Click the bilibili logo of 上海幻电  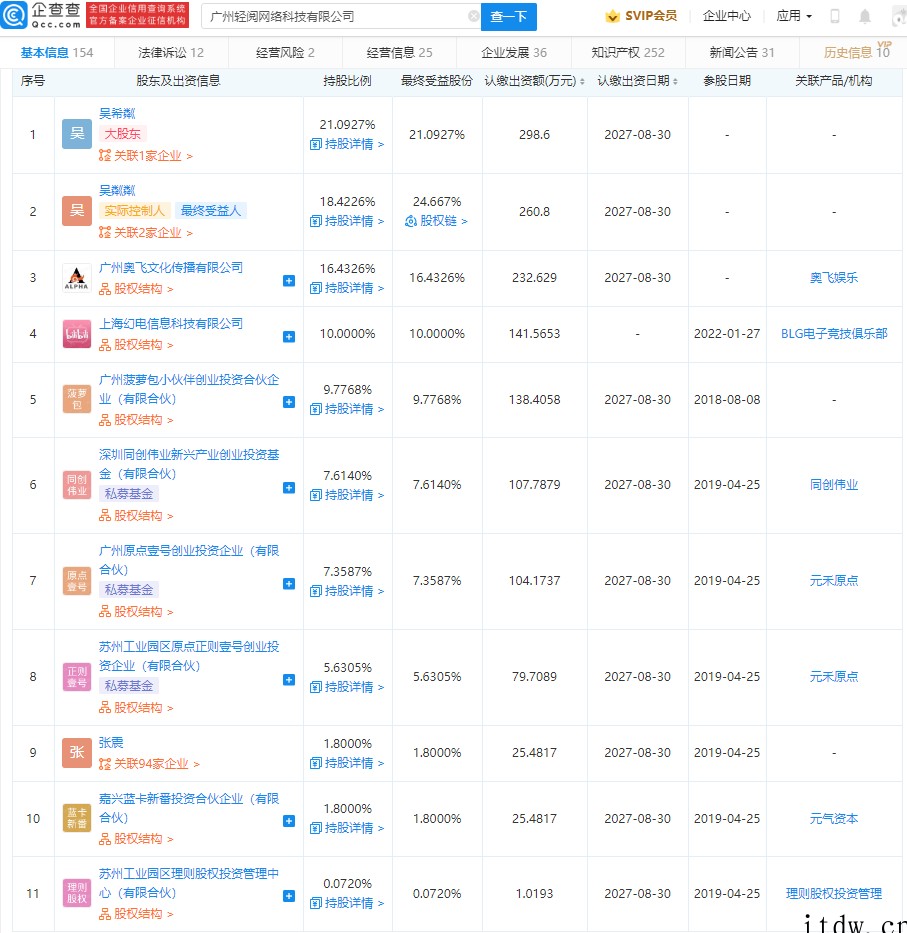coord(77,334)
